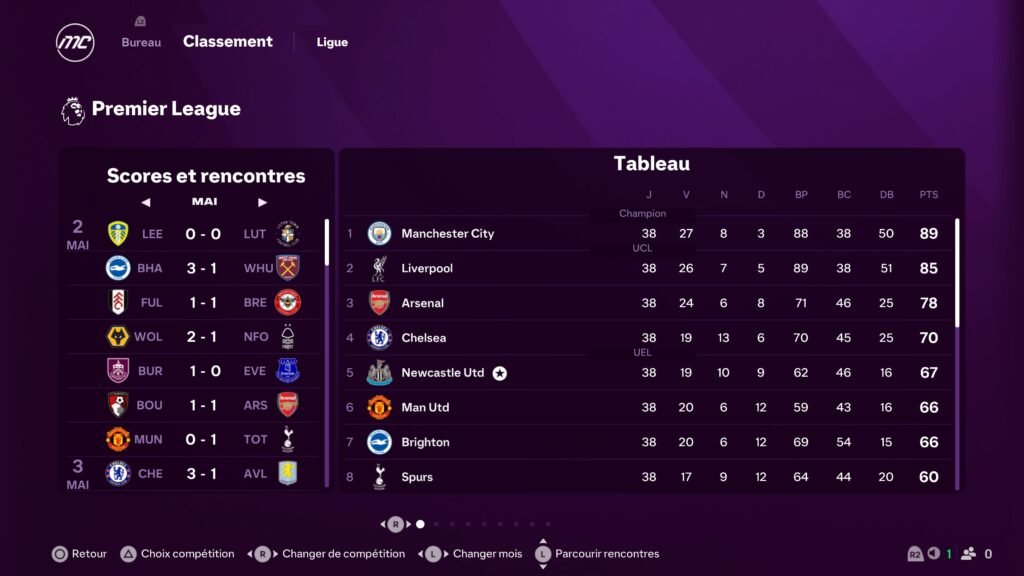Click the Premier League lion logo
This screenshot has width=1024, height=576.
(72, 110)
